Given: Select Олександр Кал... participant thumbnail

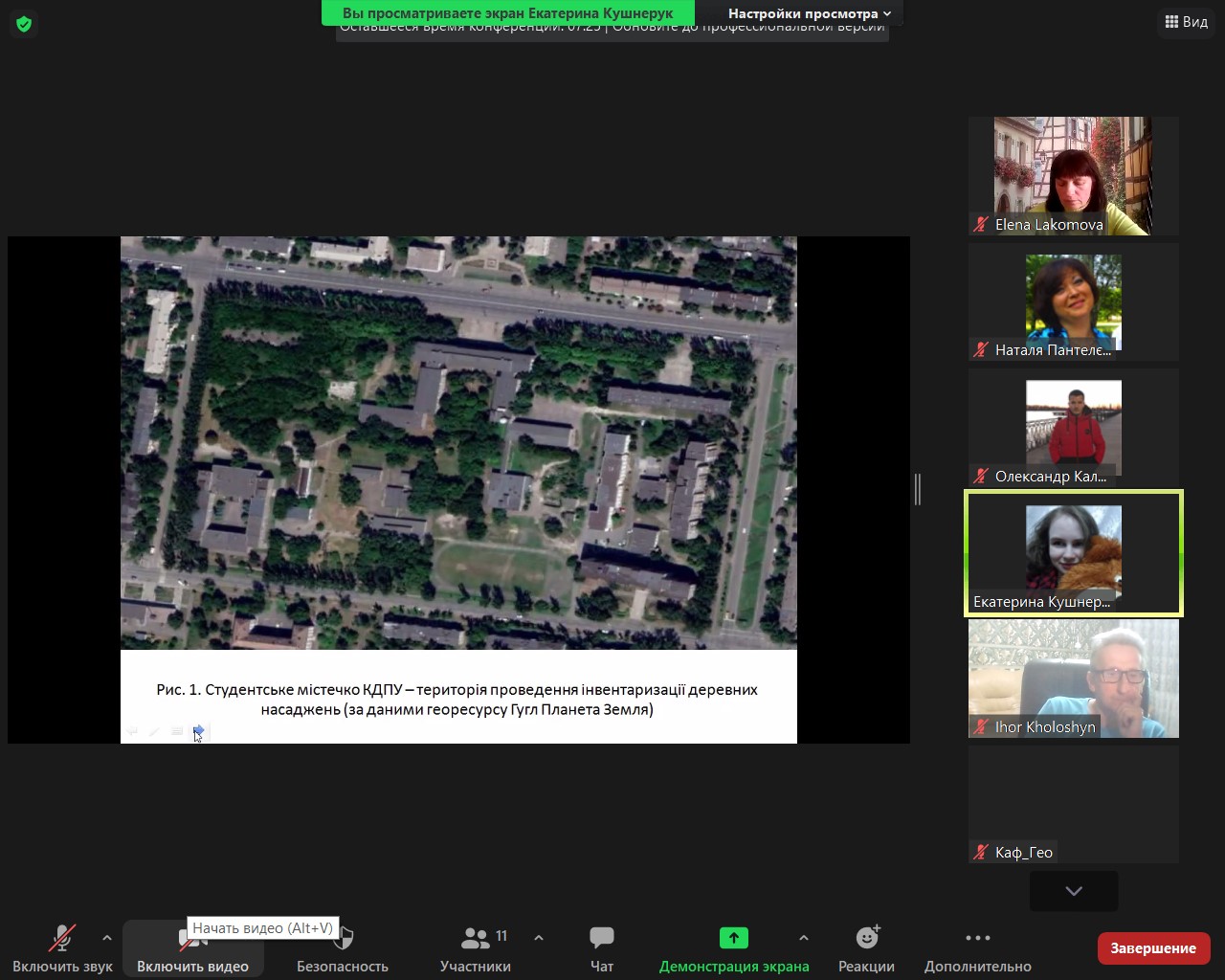Looking at the screenshot, I should point(1074,428).
